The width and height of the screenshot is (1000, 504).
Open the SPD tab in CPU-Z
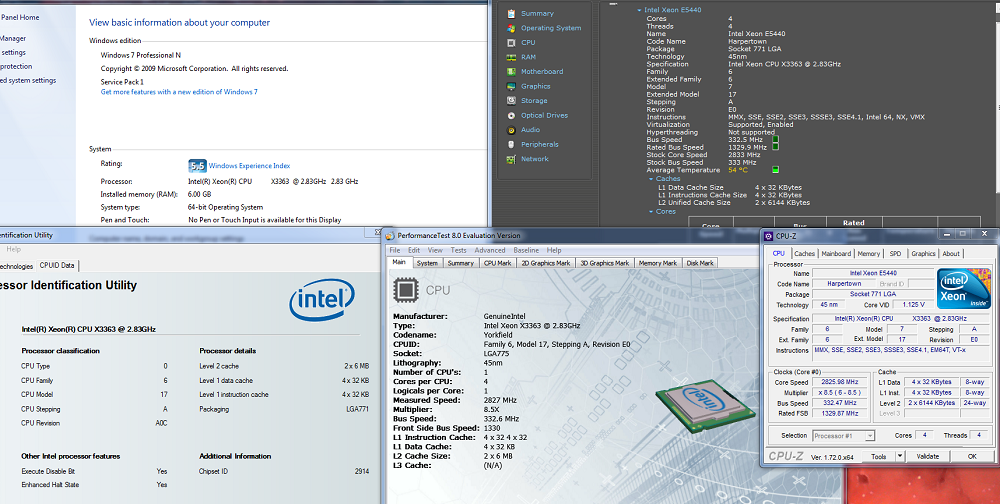[x=895, y=254]
